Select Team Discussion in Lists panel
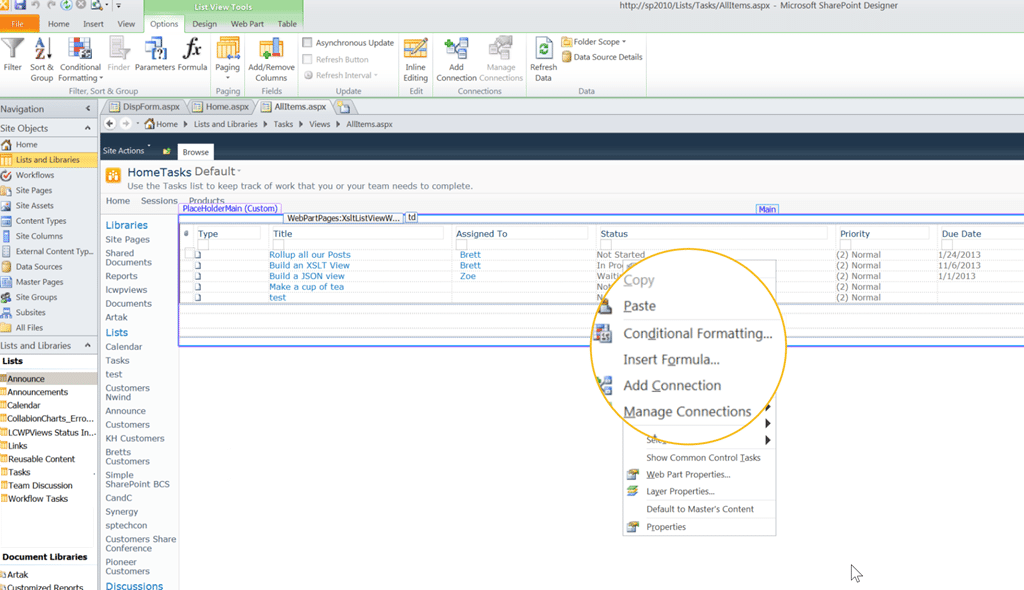Screen dimensions: 1024x590 40,485
